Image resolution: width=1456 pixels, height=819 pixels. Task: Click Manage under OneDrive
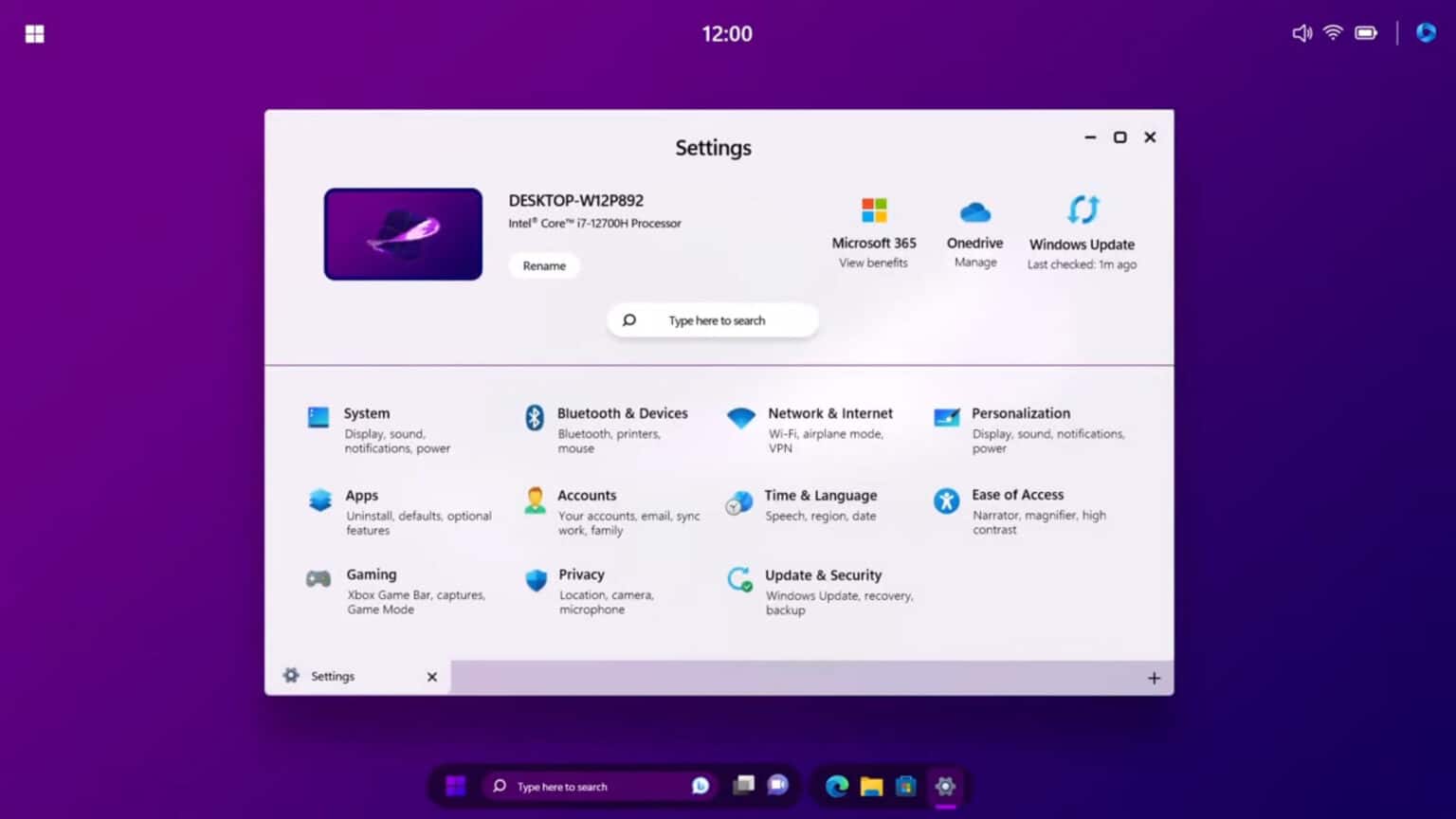click(x=974, y=263)
